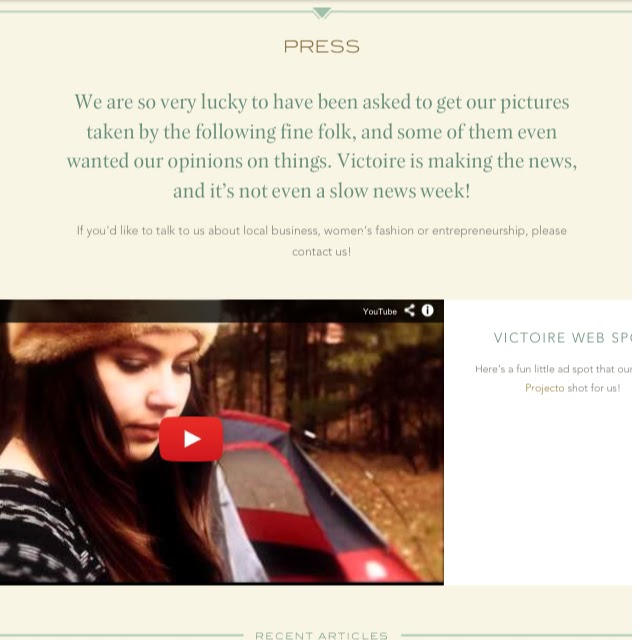Click "and it's not even a slow news week!"

pyautogui.click(x=322, y=191)
